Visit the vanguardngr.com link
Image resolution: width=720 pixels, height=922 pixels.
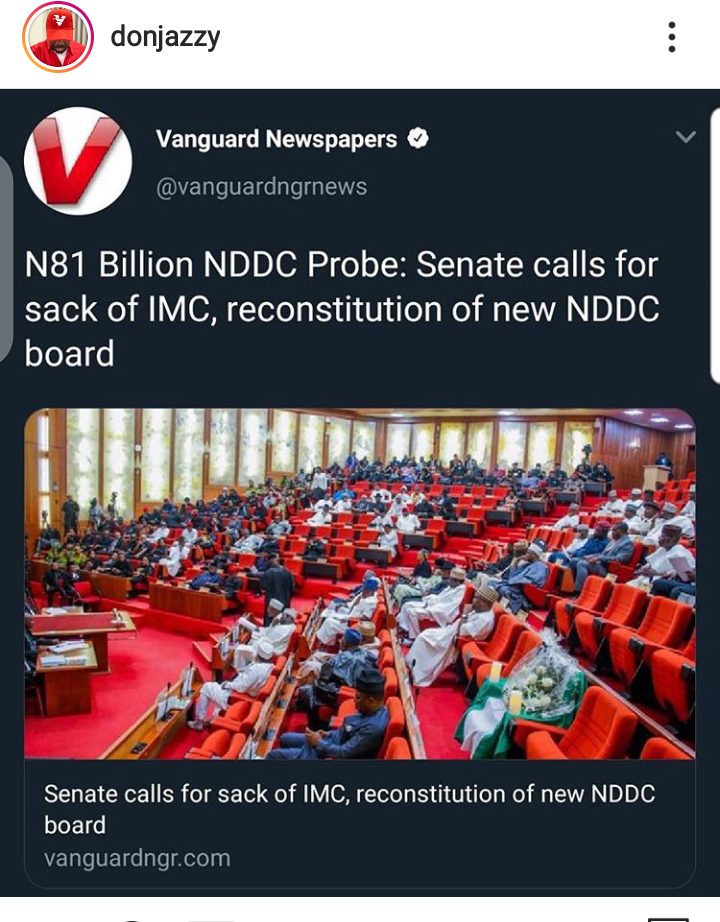[x=137, y=858]
